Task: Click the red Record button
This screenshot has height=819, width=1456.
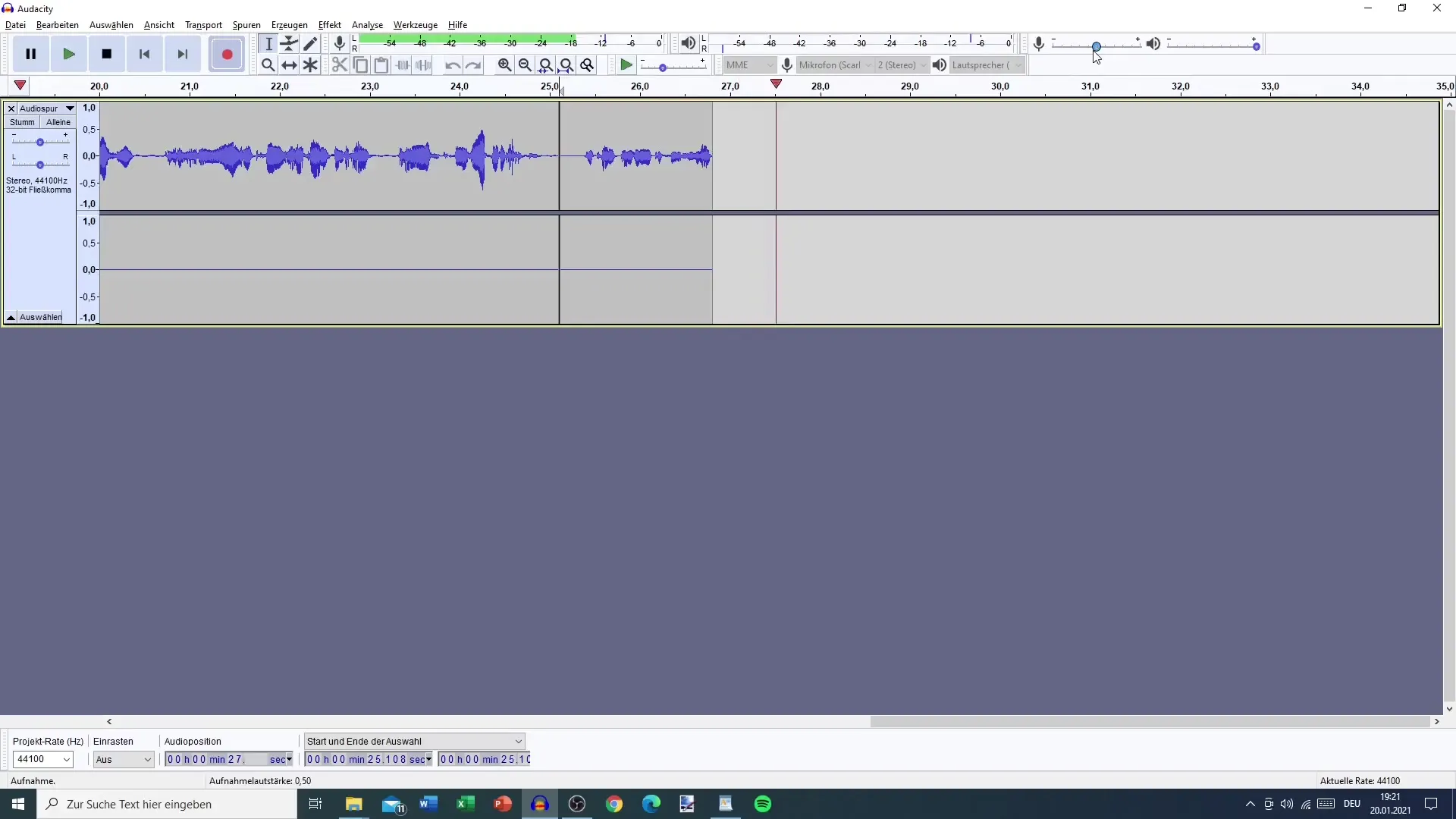Action: (x=227, y=54)
